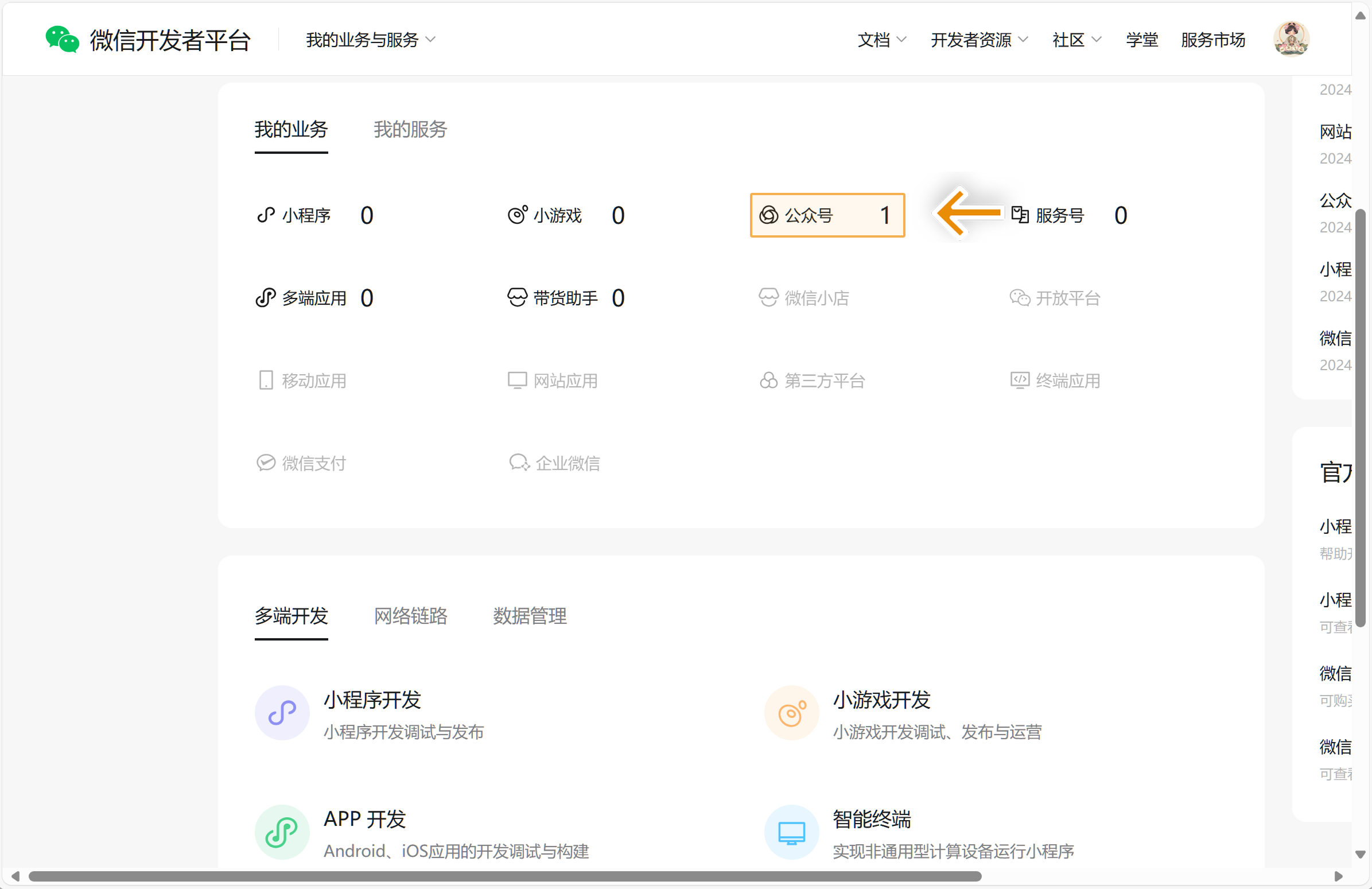Click the 企业微信 label

coord(568,463)
